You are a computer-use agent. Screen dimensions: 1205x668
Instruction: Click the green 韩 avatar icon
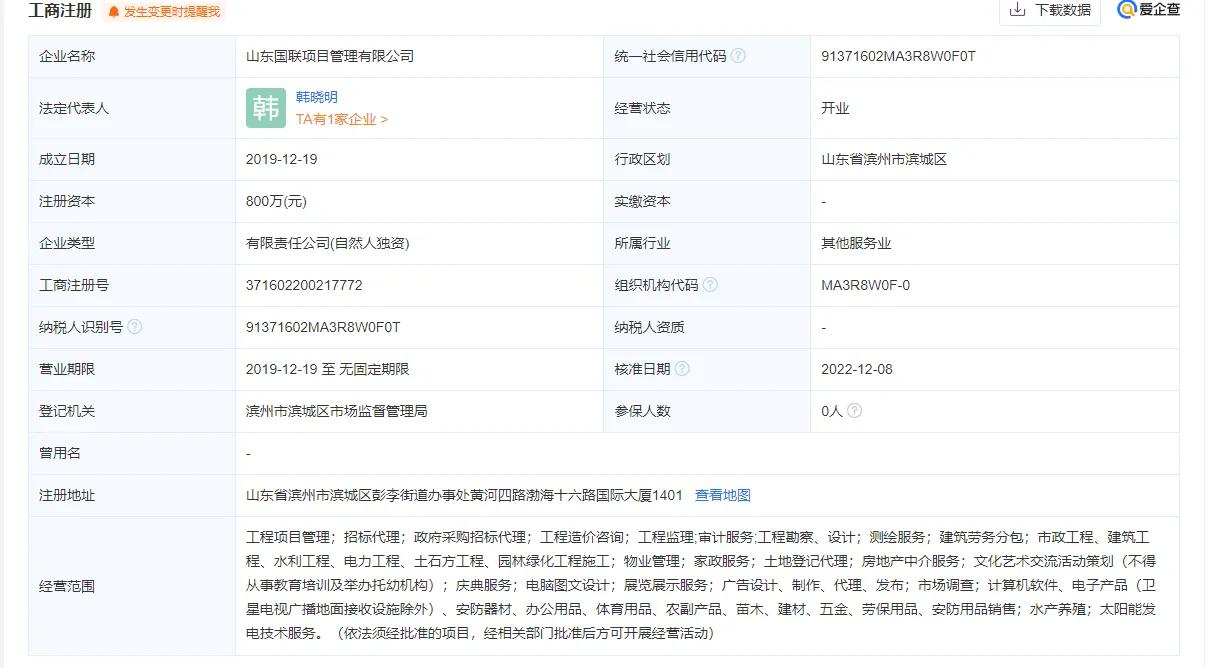pyautogui.click(x=264, y=107)
